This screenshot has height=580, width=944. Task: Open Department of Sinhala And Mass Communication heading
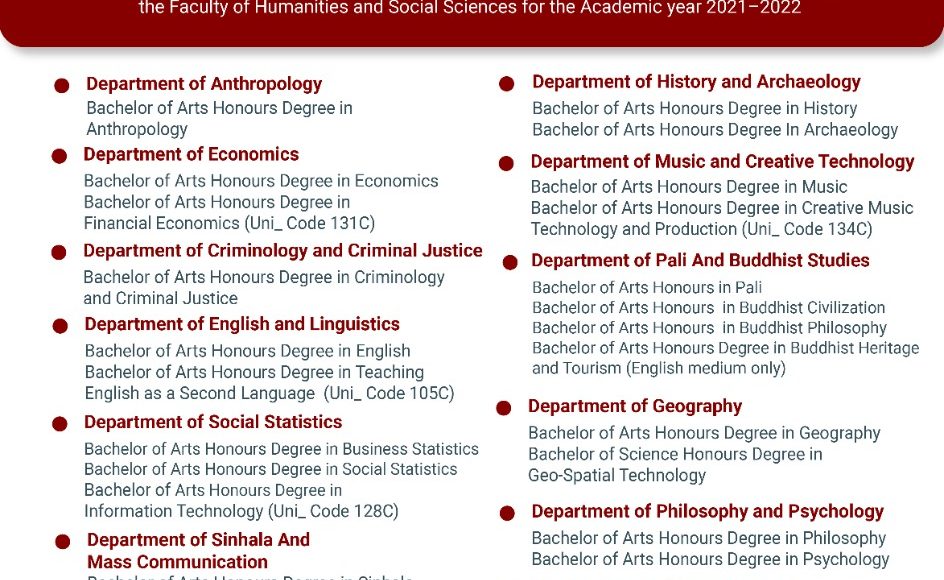pos(198,550)
